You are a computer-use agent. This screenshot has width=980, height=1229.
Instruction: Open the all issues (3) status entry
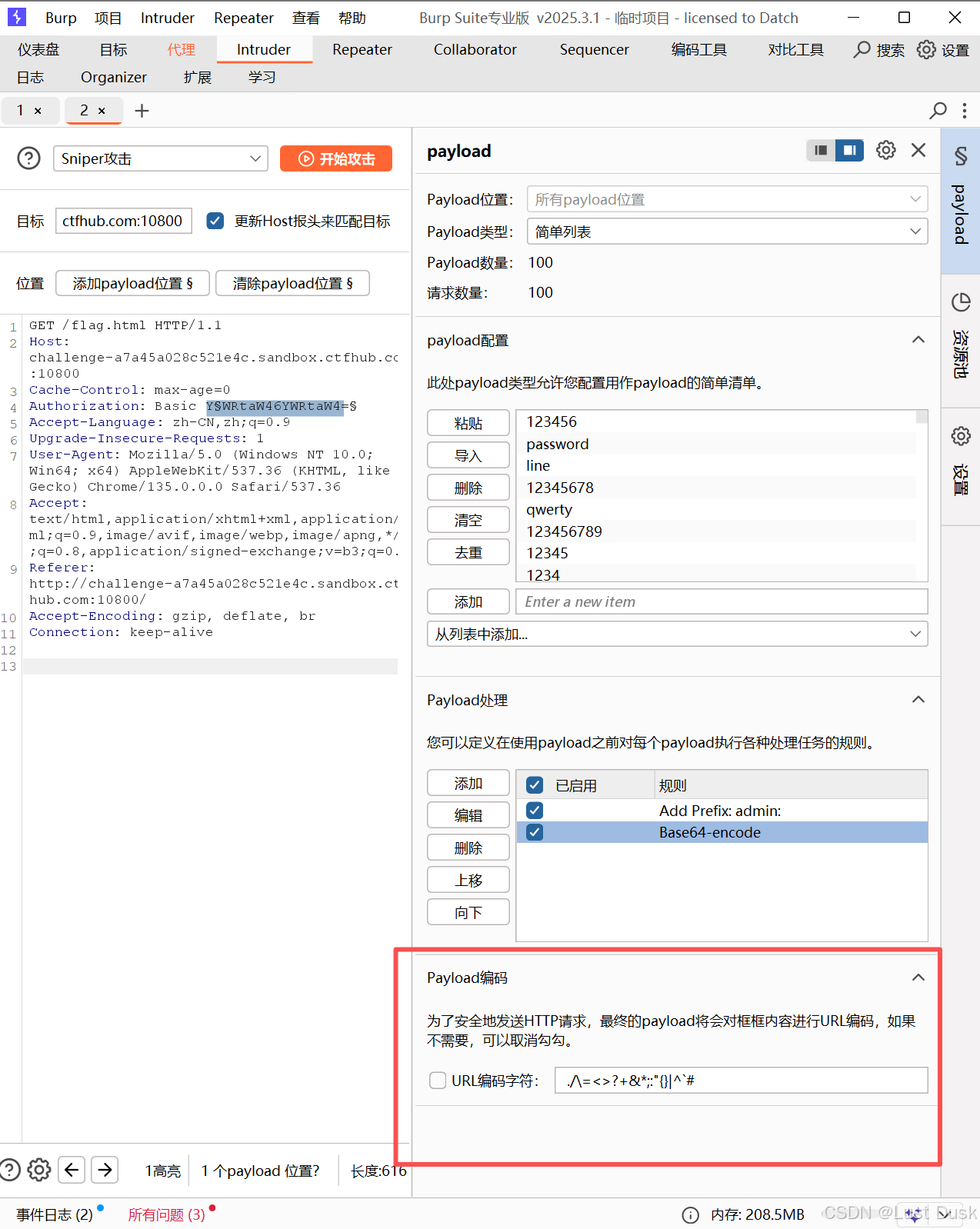tap(166, 1214)
